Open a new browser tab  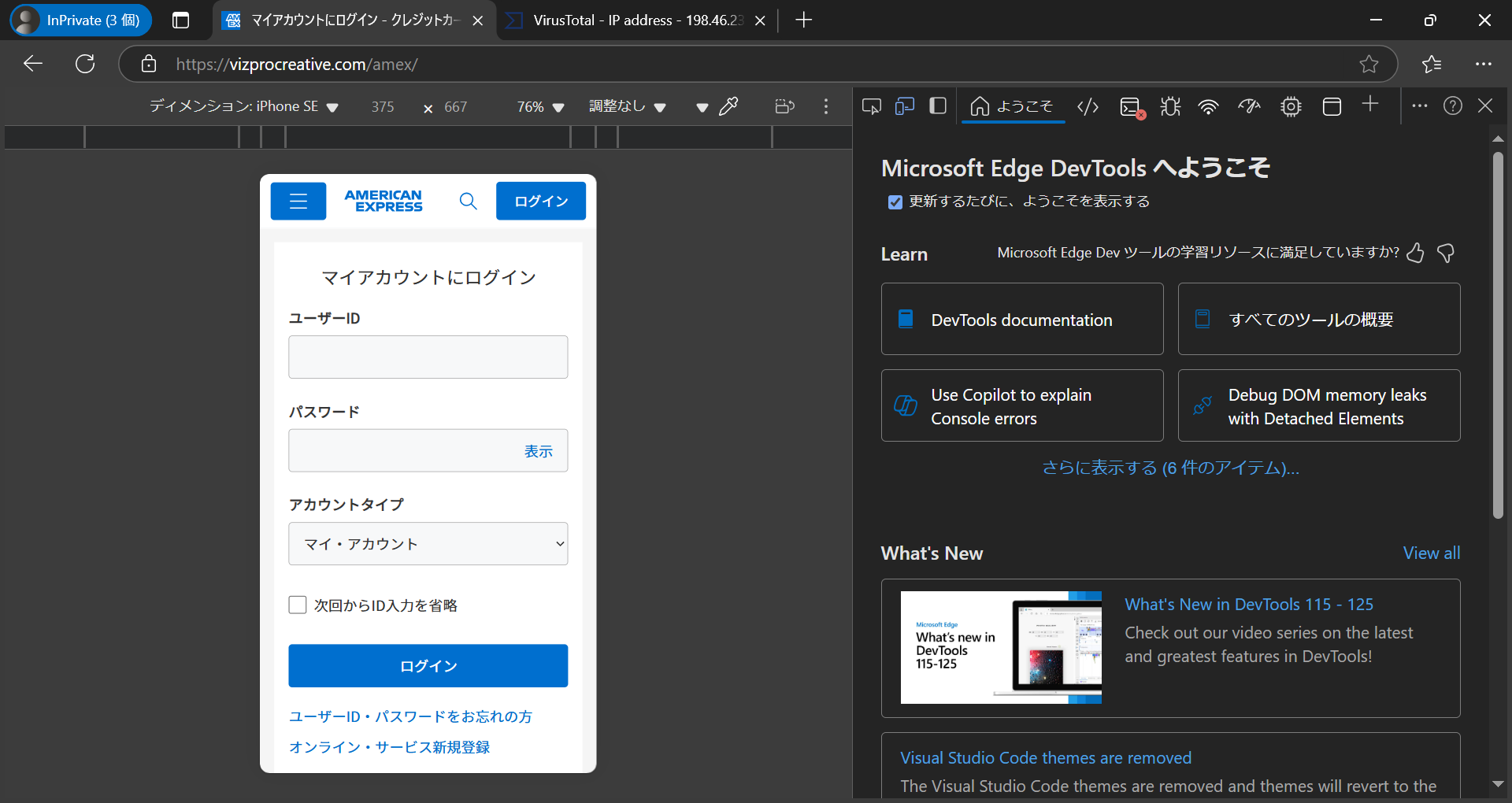(803, 20)
